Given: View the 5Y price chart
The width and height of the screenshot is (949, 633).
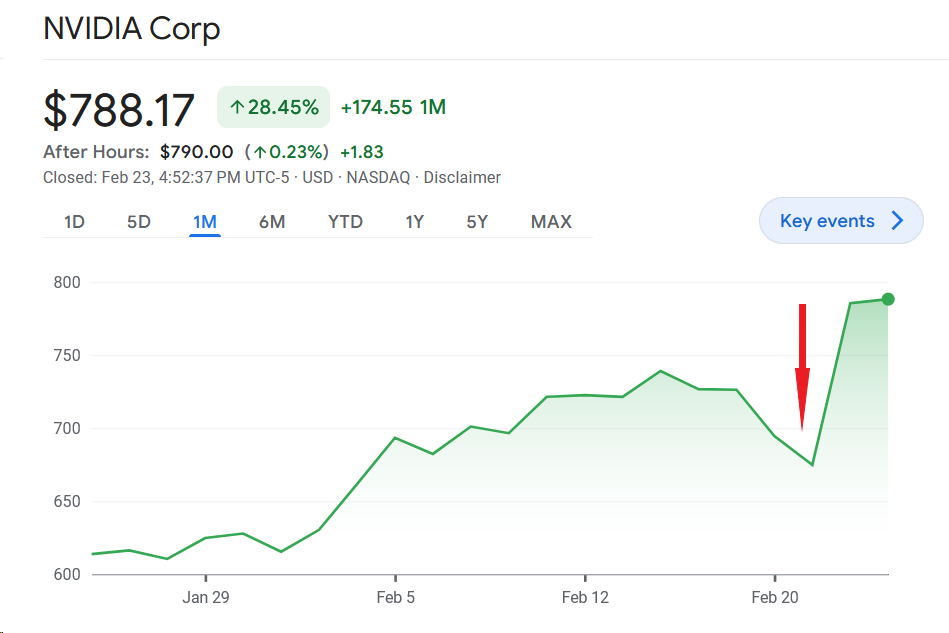Looking at the screenshot, I should pos(477,222).
